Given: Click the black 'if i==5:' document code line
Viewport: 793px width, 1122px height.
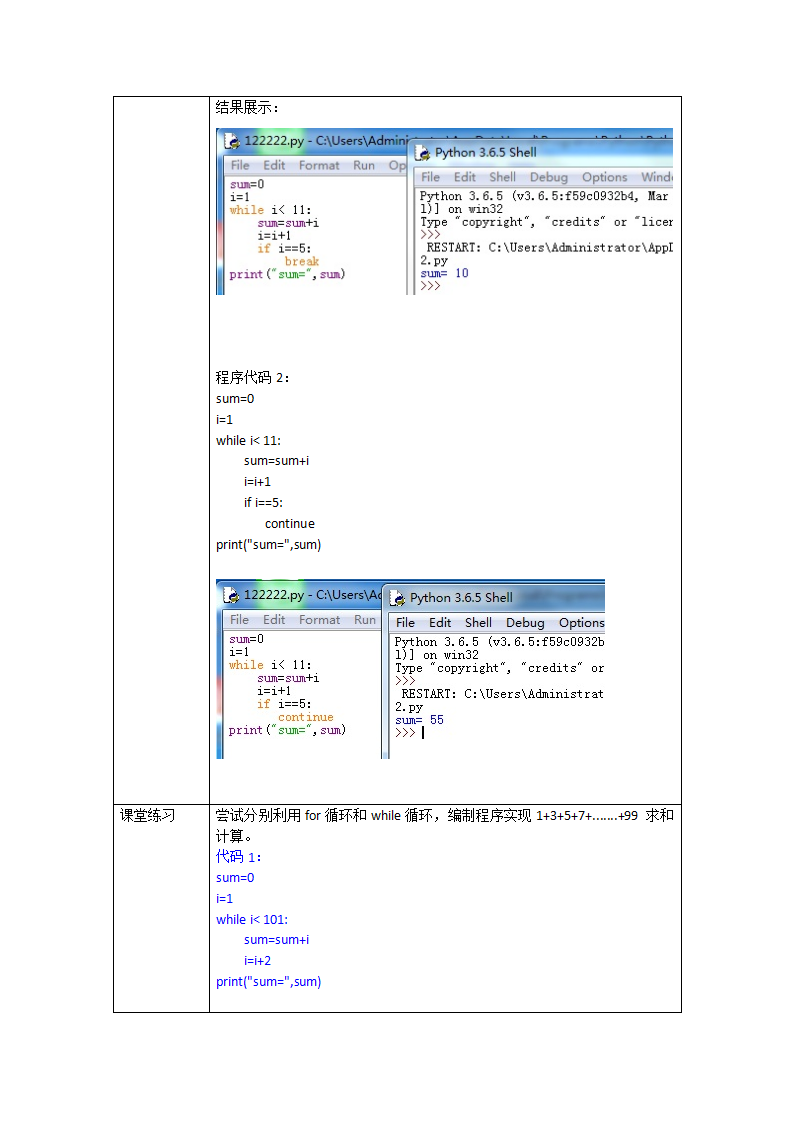Looking at the screenshot, I should click(263, 503).
